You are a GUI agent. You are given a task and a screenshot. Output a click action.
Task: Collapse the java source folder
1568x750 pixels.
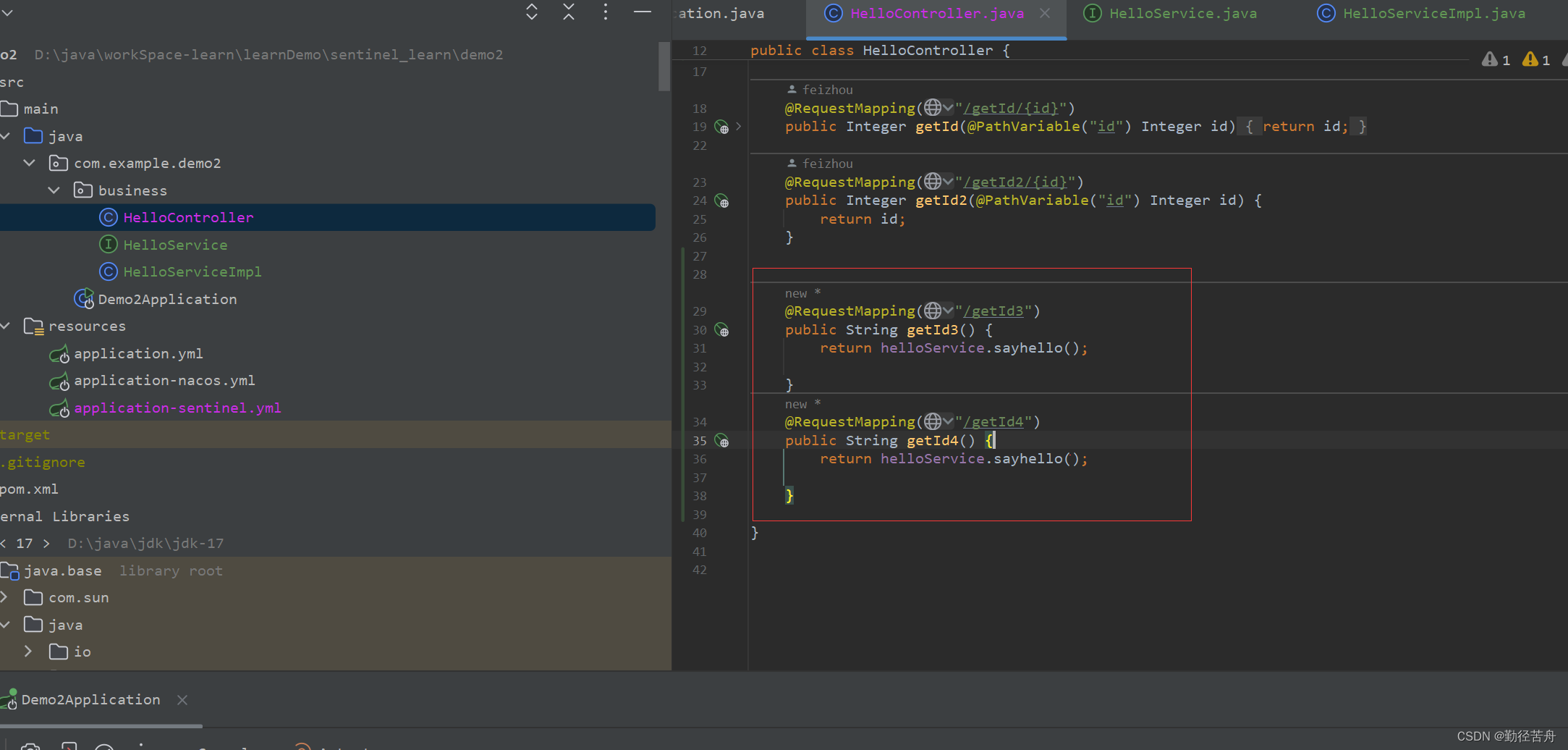tap(6, 136)
